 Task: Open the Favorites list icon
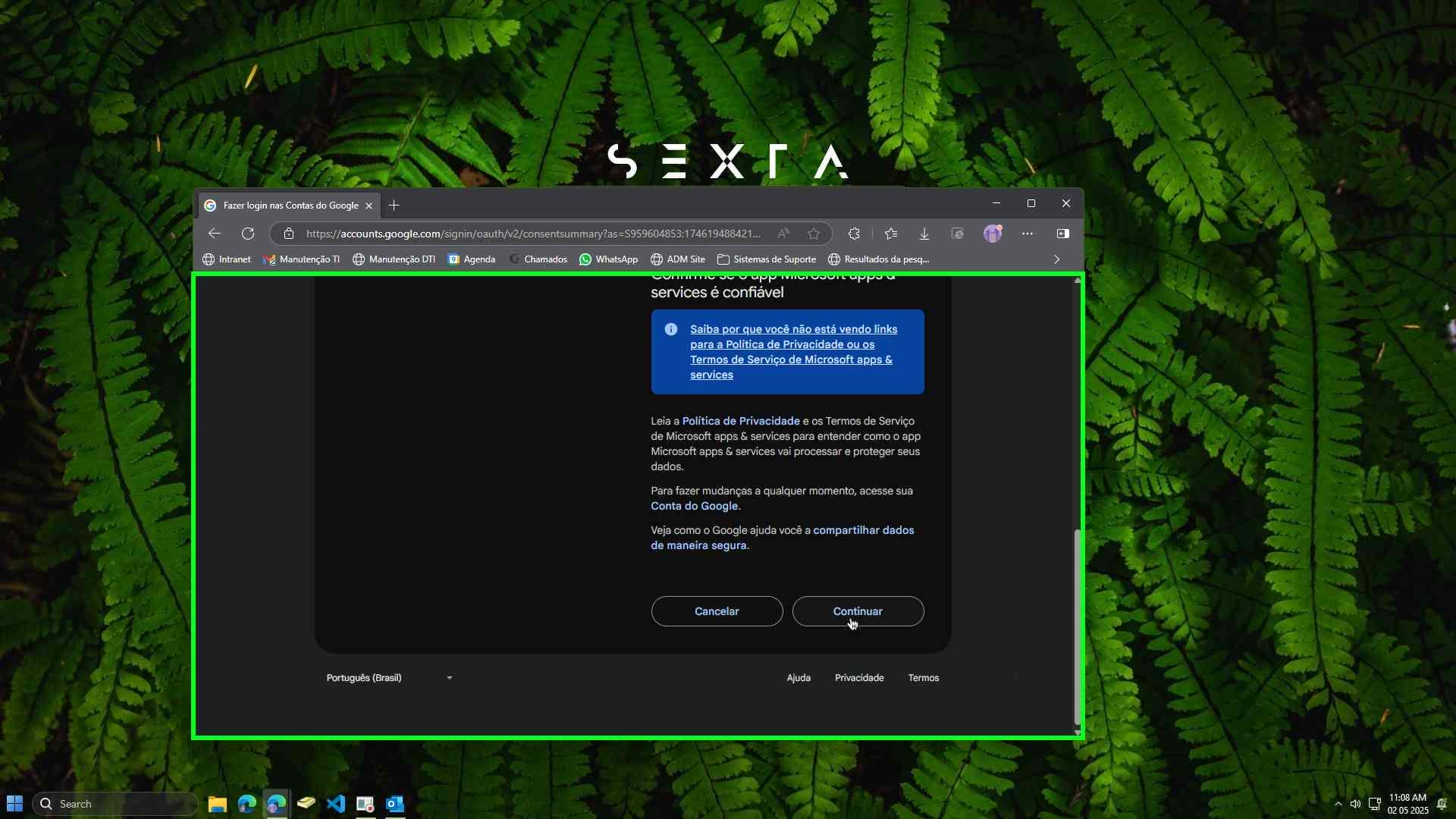(891, 234)
